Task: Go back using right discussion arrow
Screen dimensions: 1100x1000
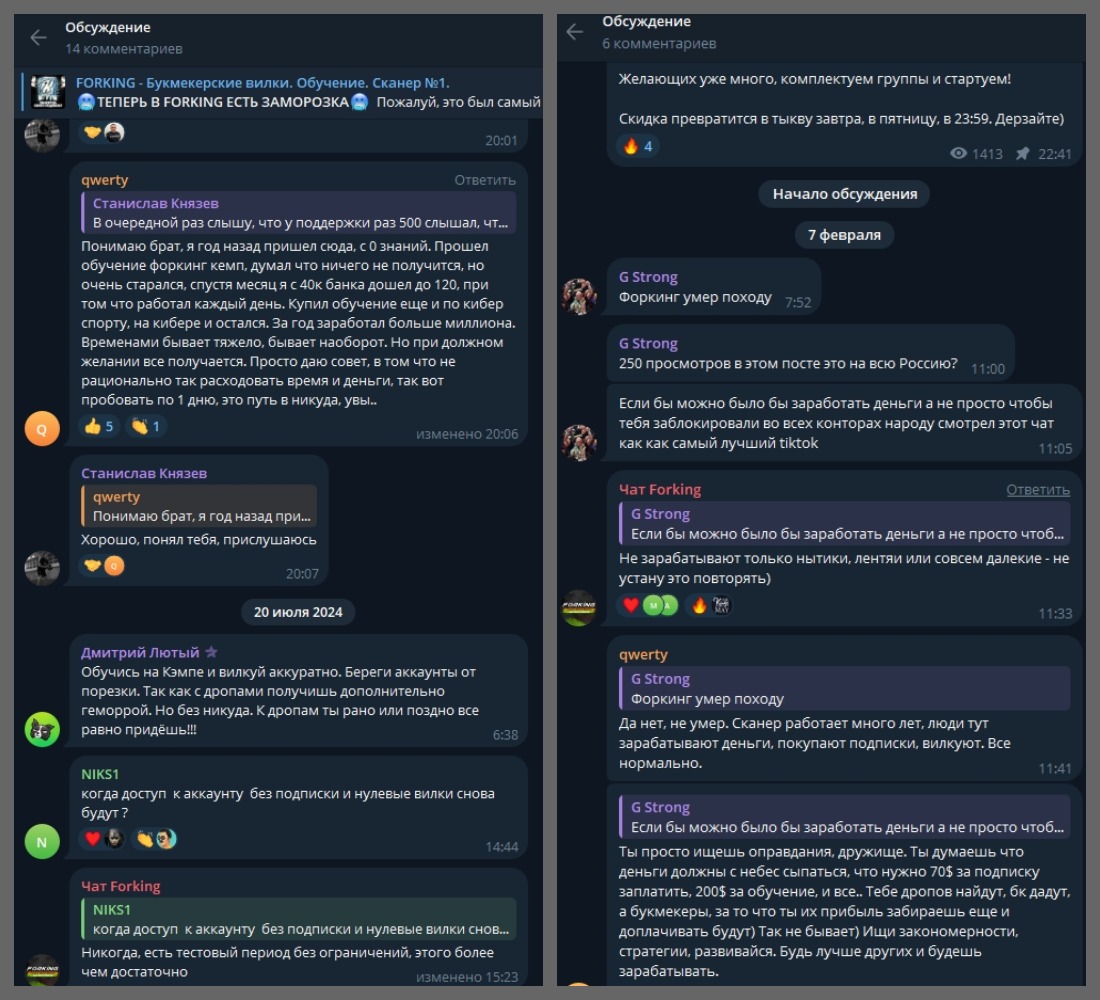Action: pos(575,32)
